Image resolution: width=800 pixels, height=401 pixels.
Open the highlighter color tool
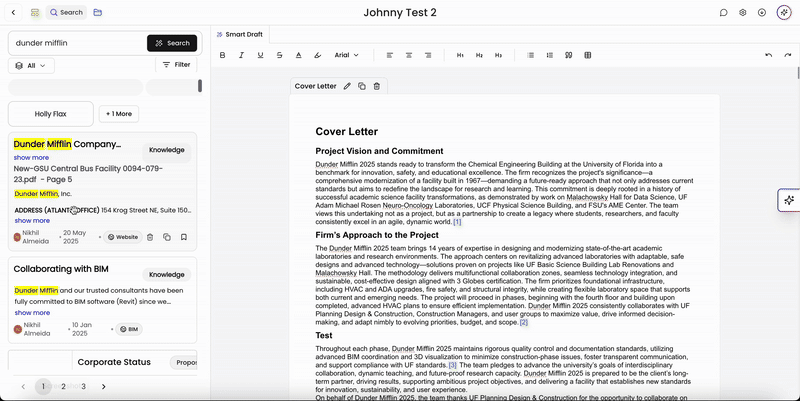317,55
